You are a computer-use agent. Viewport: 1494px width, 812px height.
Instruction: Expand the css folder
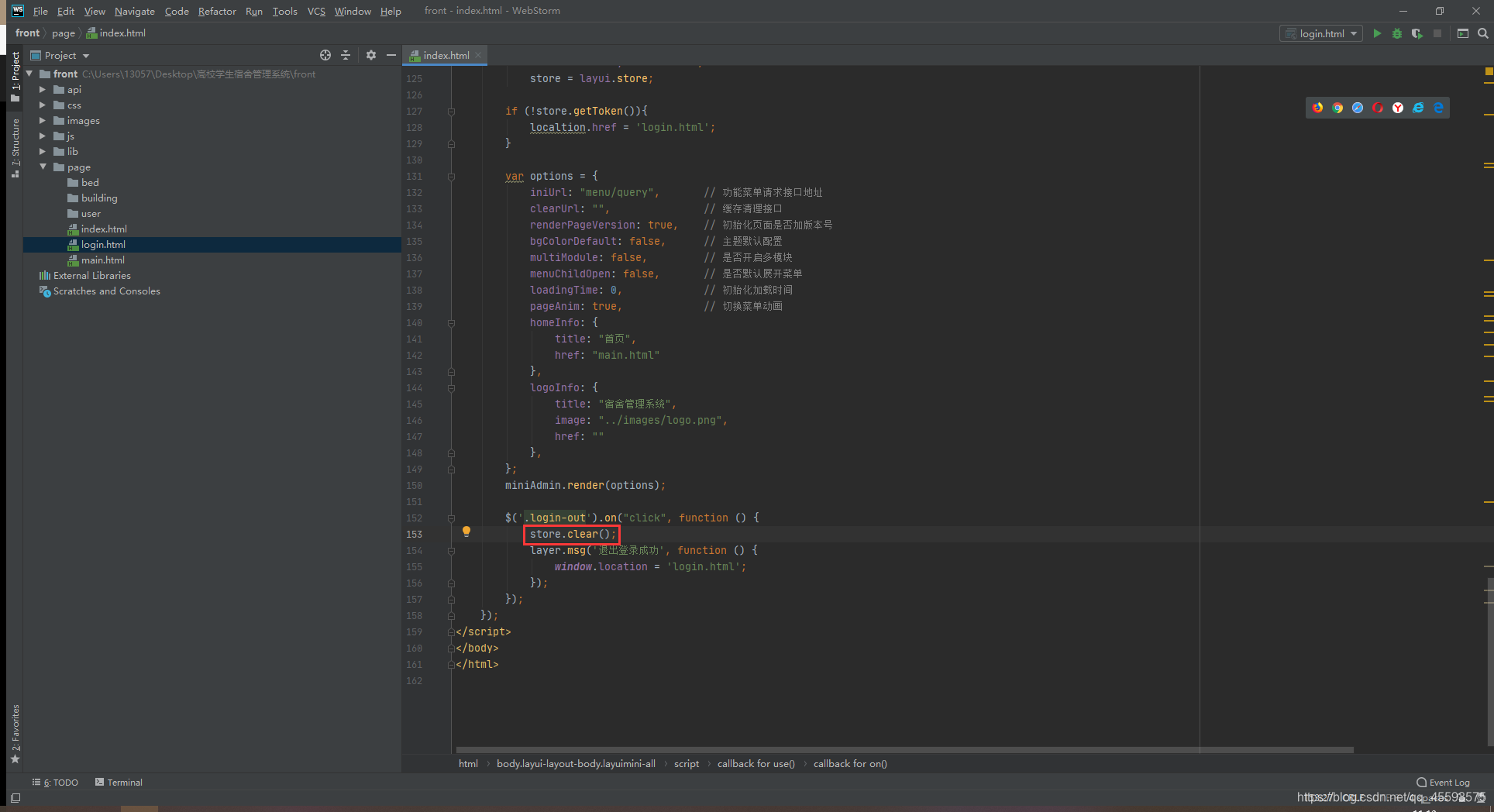coord(43,105)
